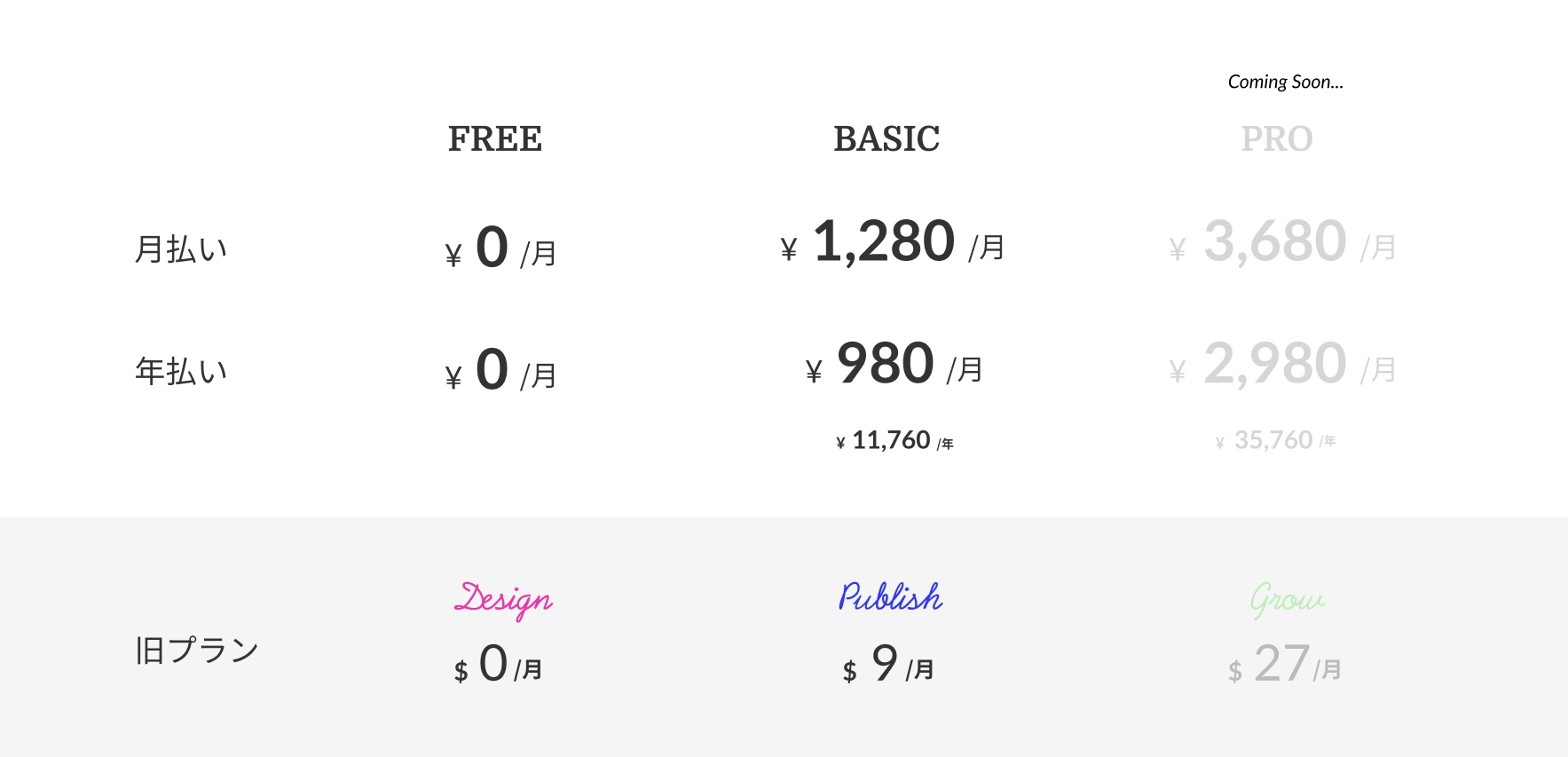Click the Publish price $9 per month
1568x757 pixels.
point(888,665)
